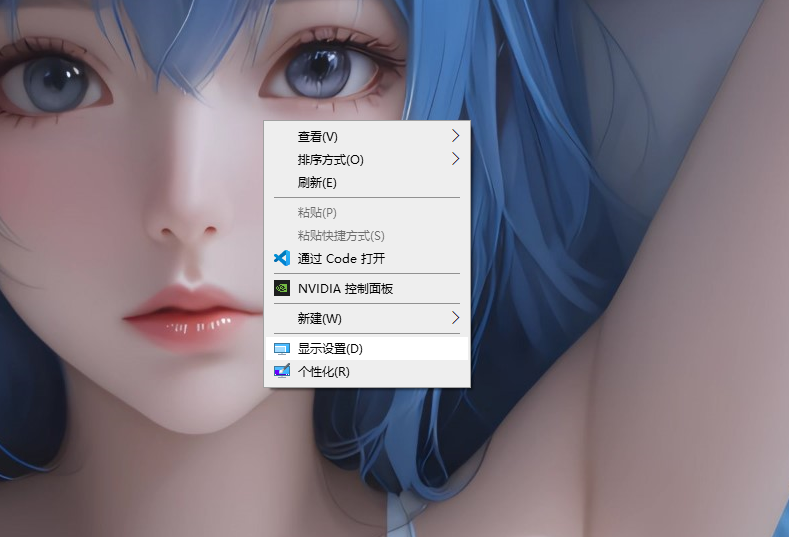Click the green NVIDIA logo icon
789x537 pixels.
[282, 288]
